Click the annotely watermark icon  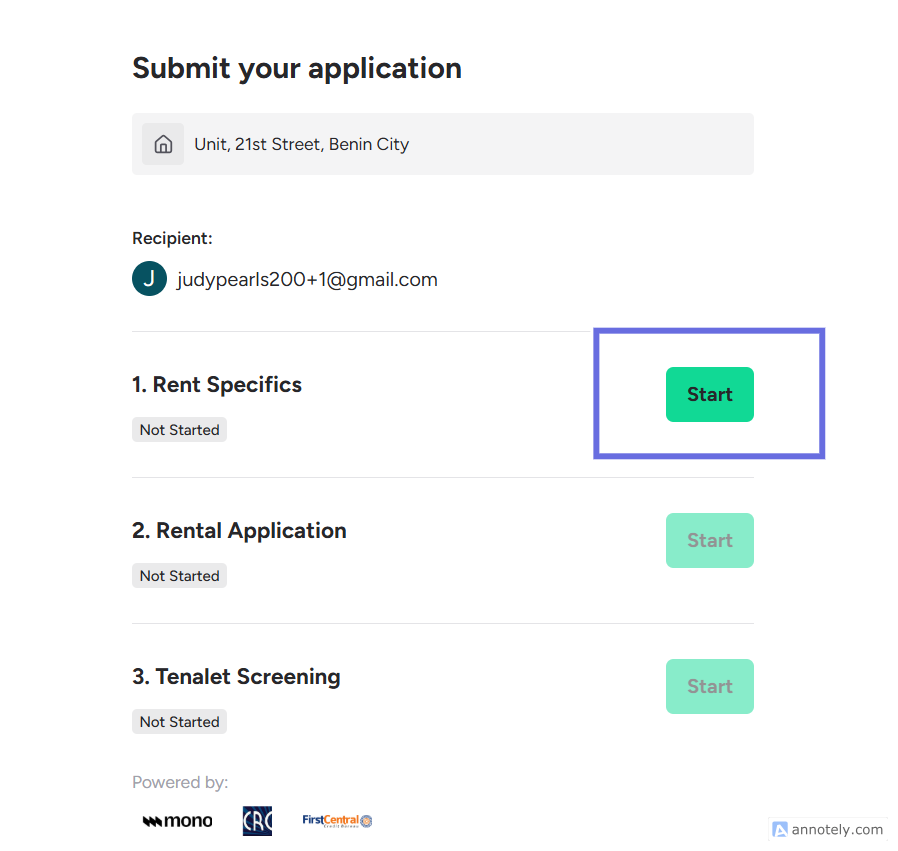click(x=779, y=829)
